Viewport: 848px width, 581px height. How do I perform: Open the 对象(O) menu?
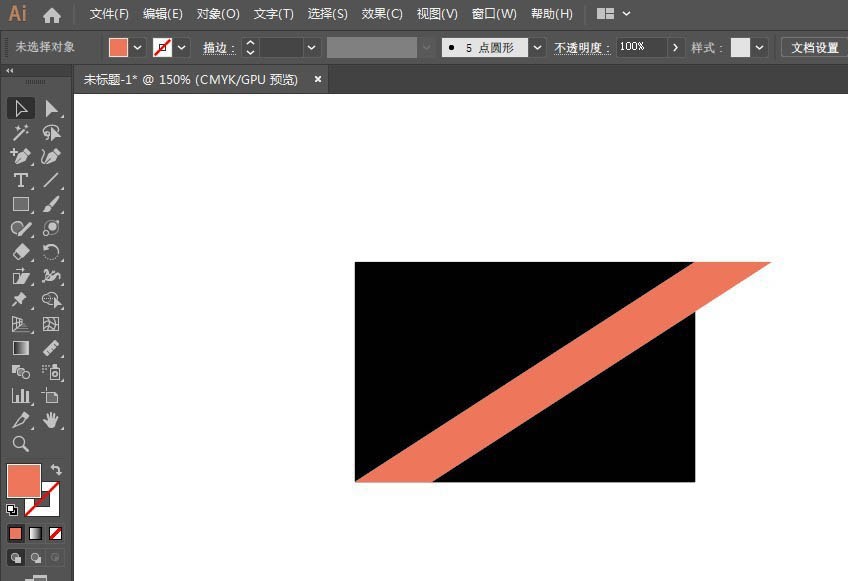[218, 14]
